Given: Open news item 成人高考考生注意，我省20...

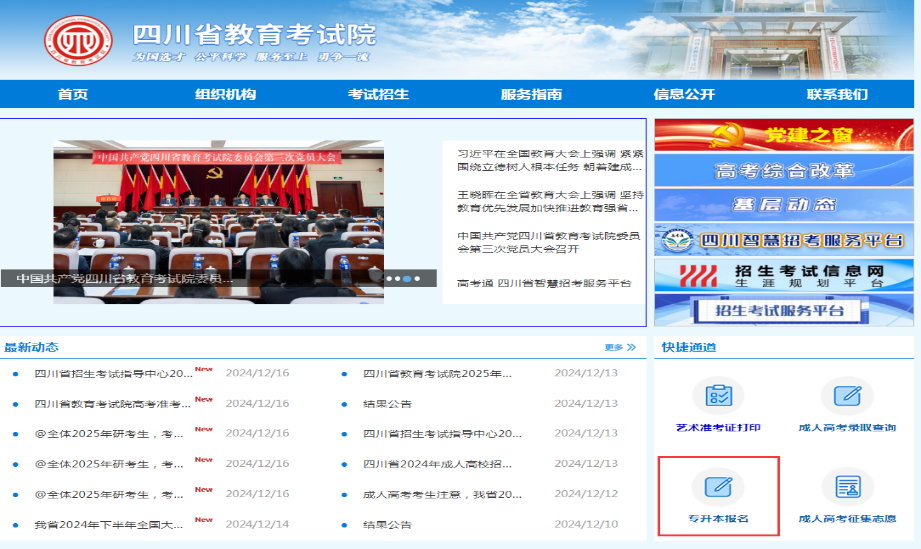Looking at the screenshot, I should (x=442, y=494).
